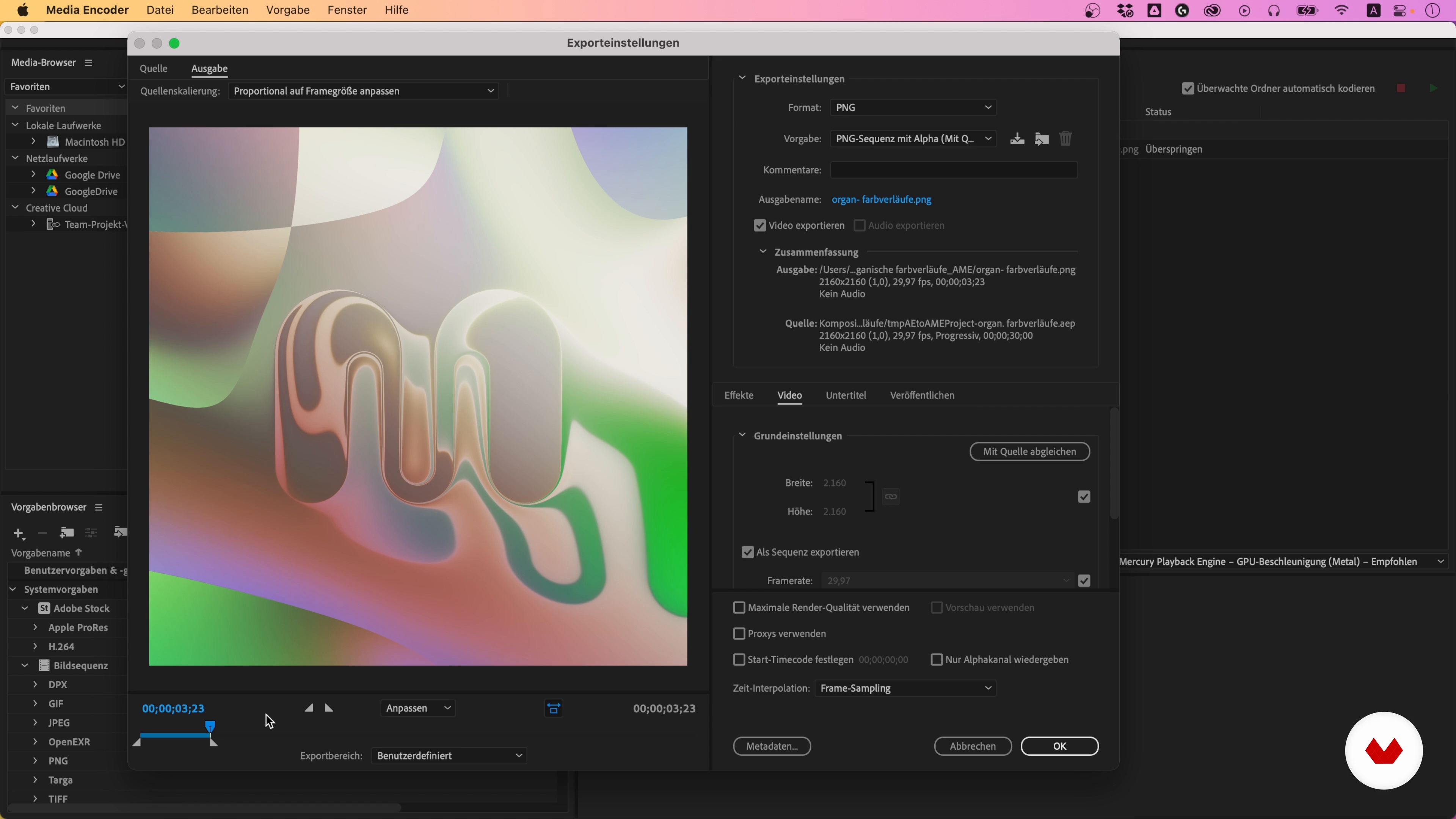Click output name organ- farbverläufe.png link
1456x819 pixels.
click(x=881, y=199)
